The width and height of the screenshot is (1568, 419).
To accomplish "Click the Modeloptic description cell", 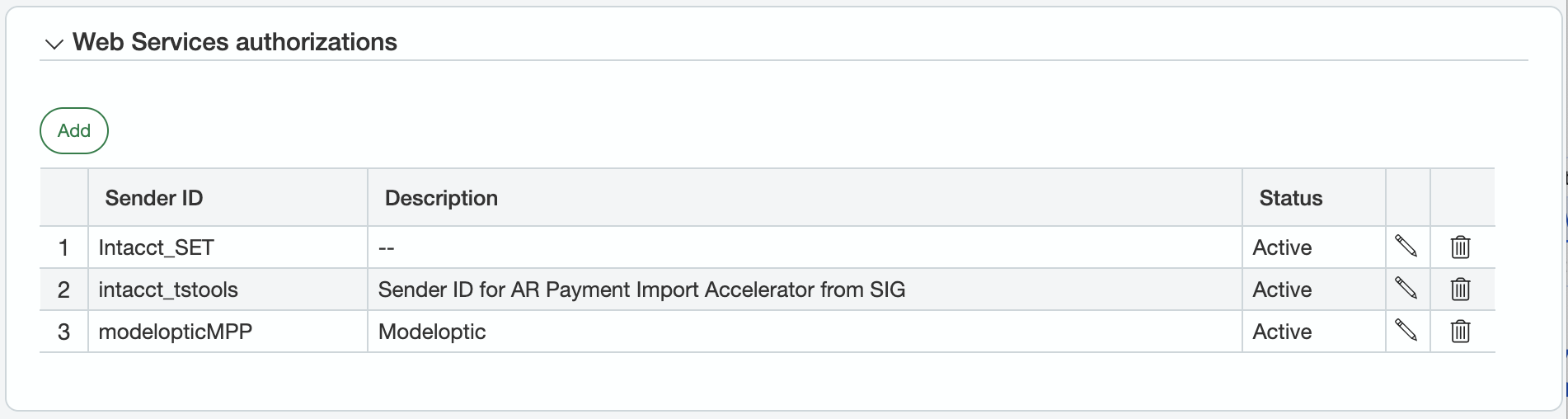I will 432,332.
